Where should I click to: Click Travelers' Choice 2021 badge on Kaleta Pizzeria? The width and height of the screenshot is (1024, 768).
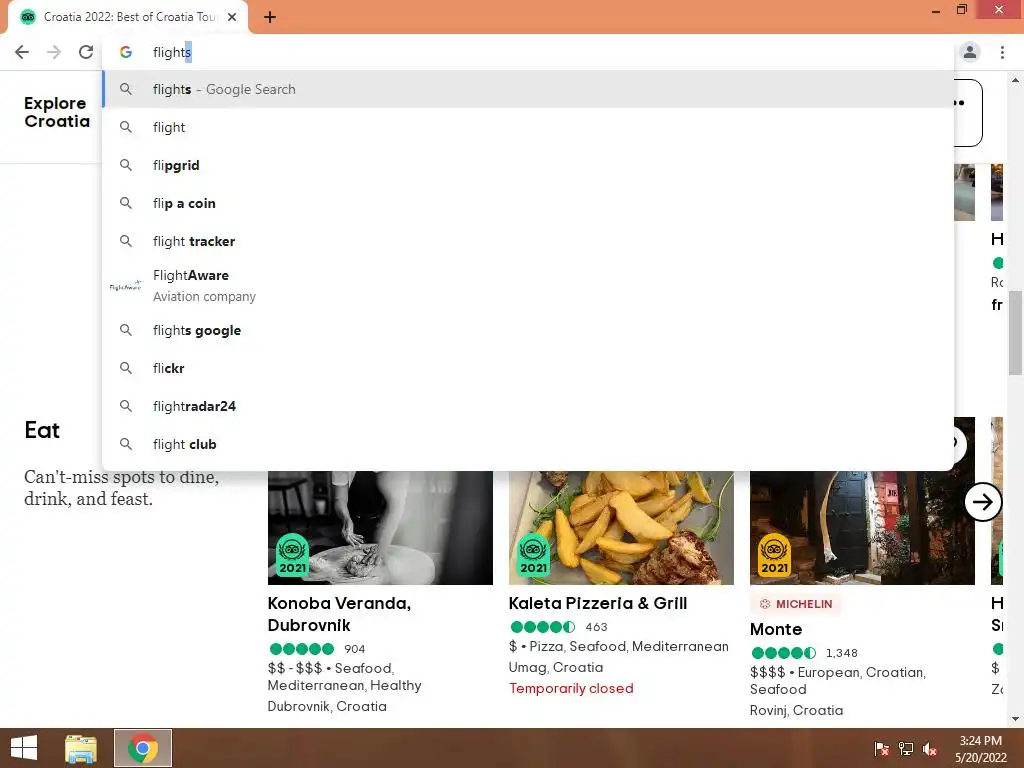tap(533, 555)
